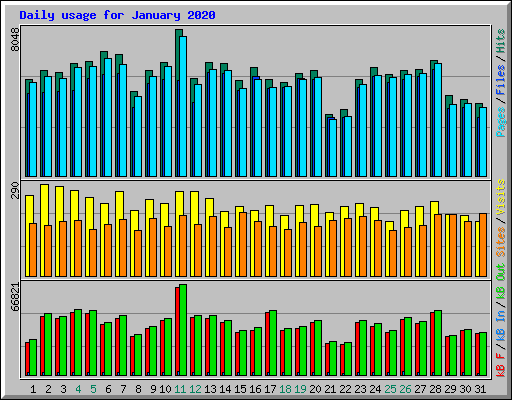Image resolution: width=512 pixels, height=400 pixels.
Task: Select day 31 on the x-axis
Action: click(x=480, y=389)
